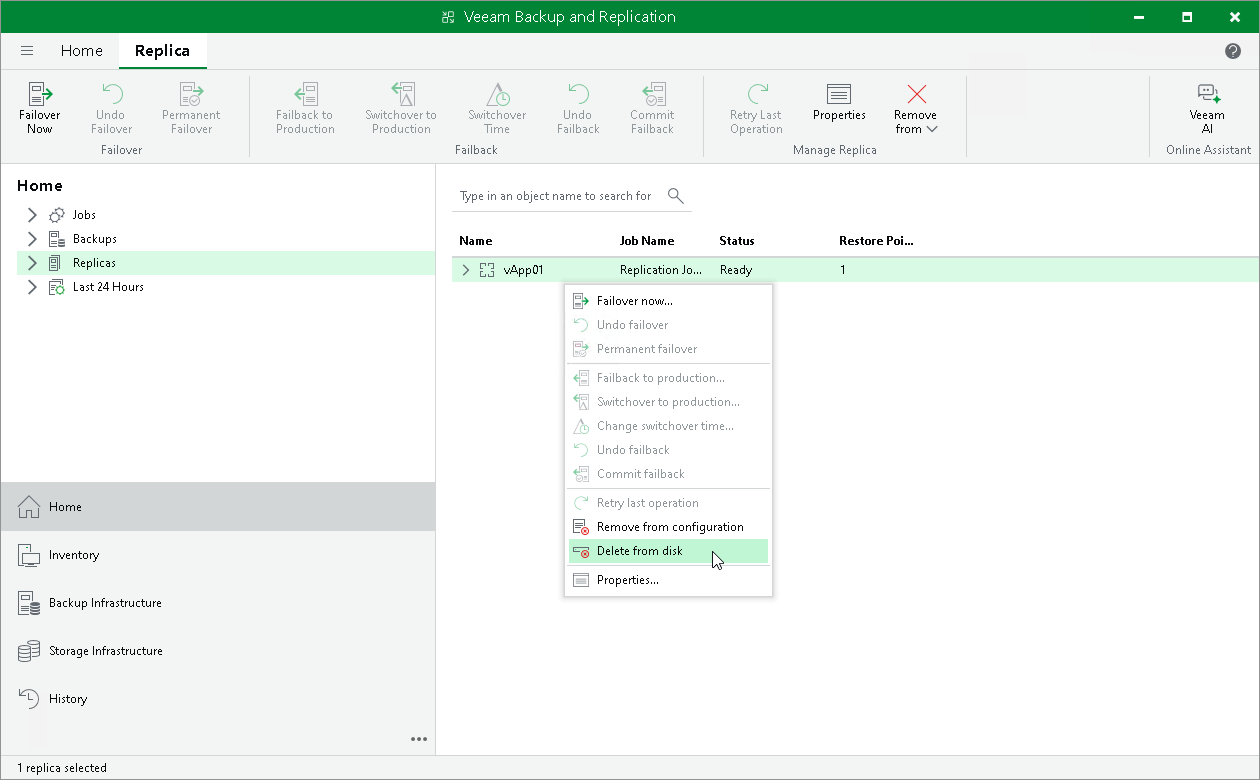Choose Undo failback in context menu
Viewport: 1260px width, 780px height.
[668, 450]
